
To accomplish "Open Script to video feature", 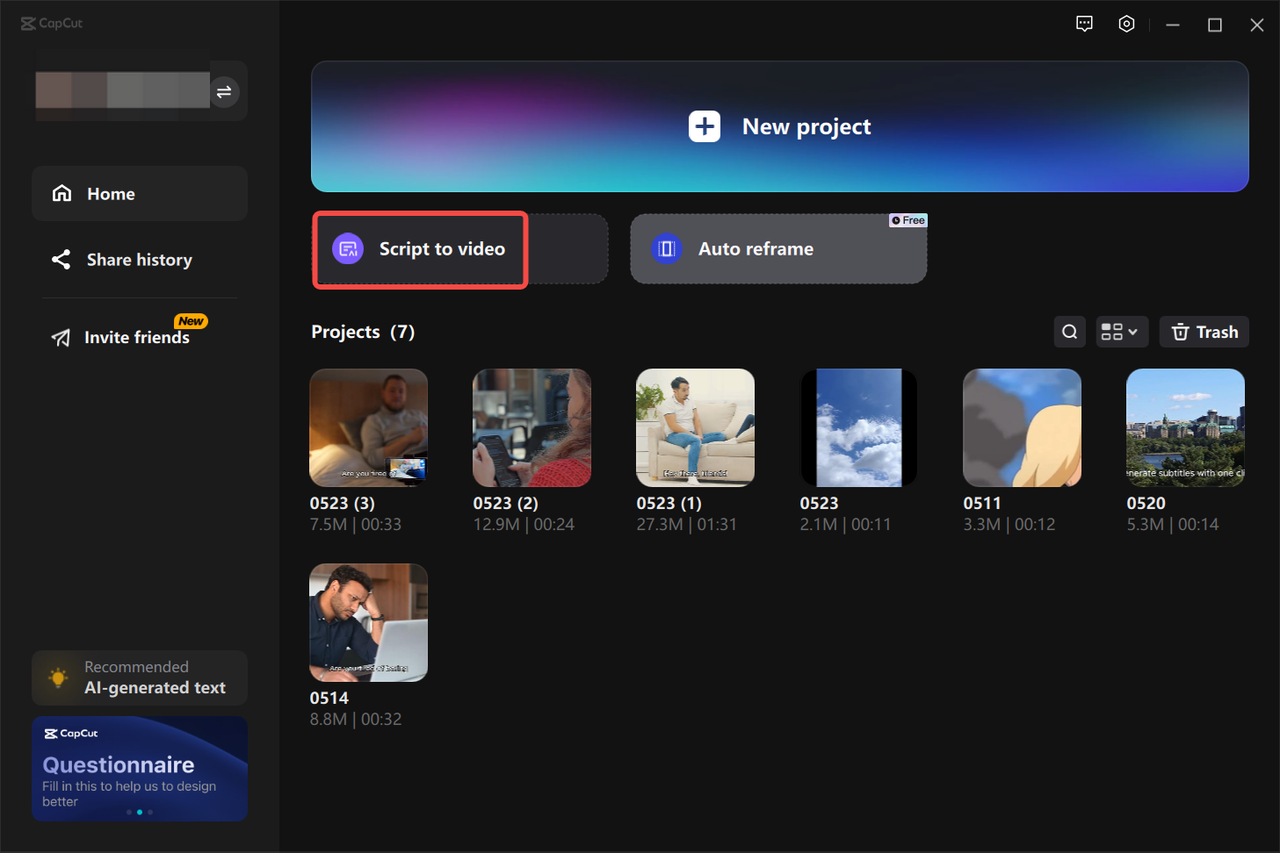I will coord(419,249).
